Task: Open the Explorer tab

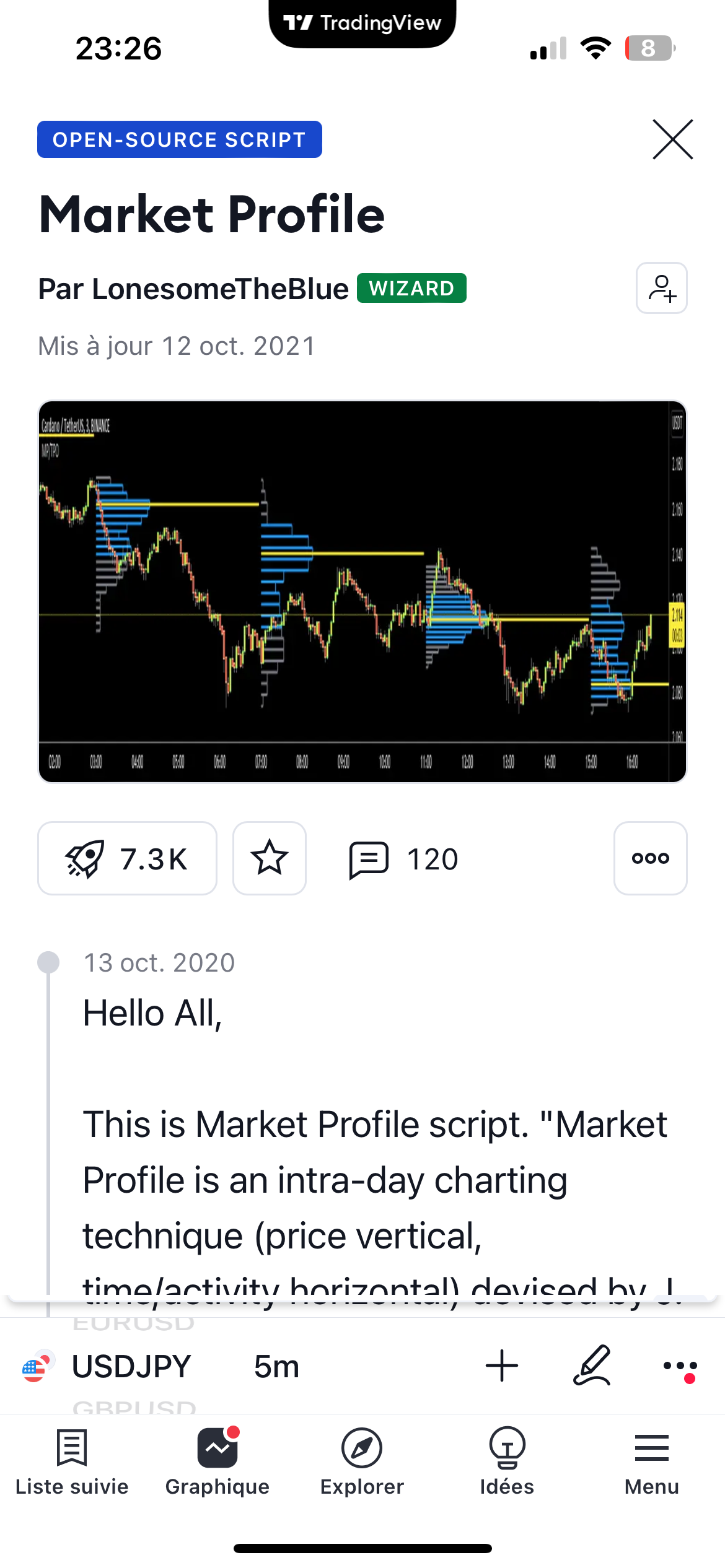Action: [x=362, y=1461]
